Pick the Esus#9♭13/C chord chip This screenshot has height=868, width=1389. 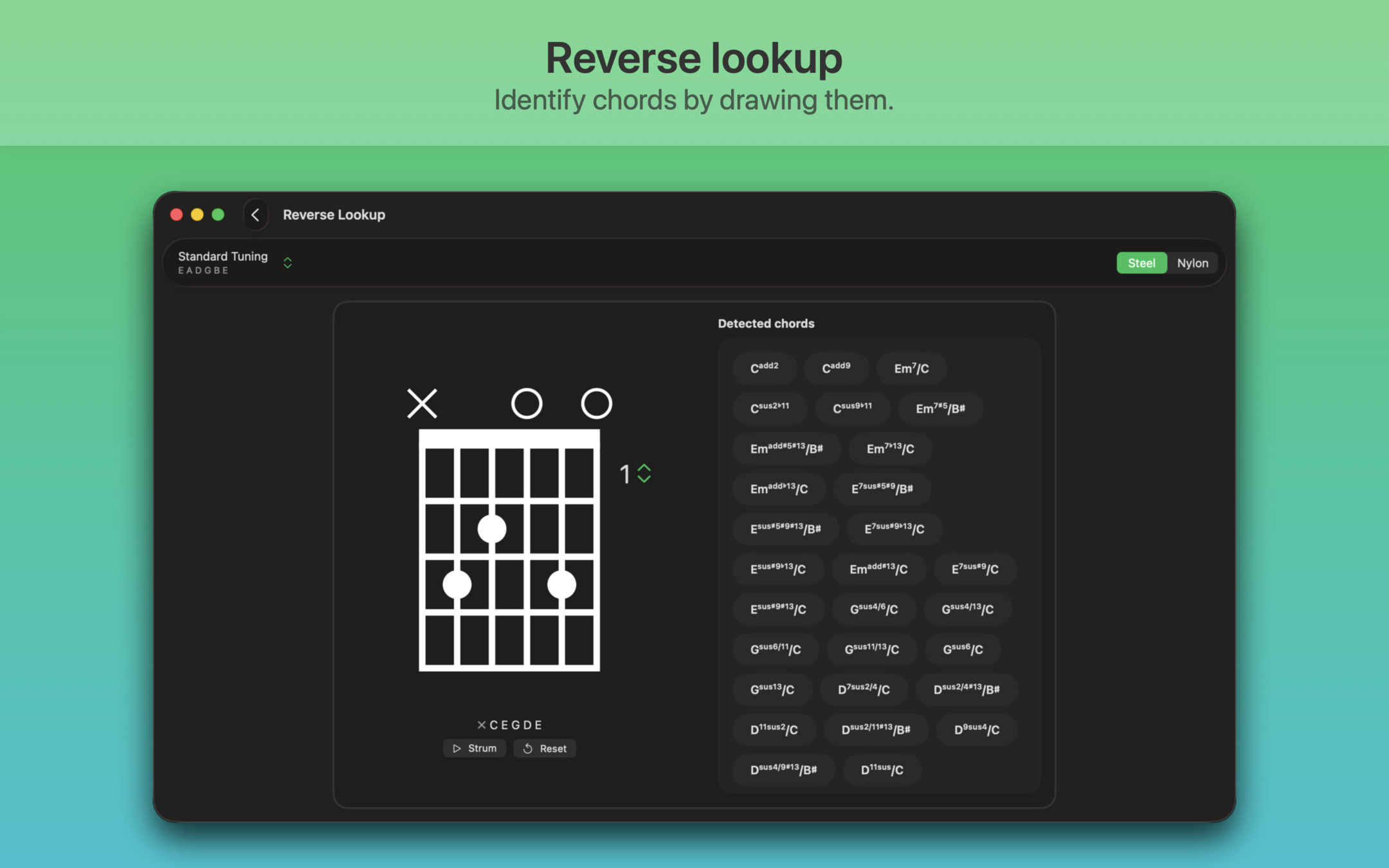pyautogui.click(x=778, y=569)
